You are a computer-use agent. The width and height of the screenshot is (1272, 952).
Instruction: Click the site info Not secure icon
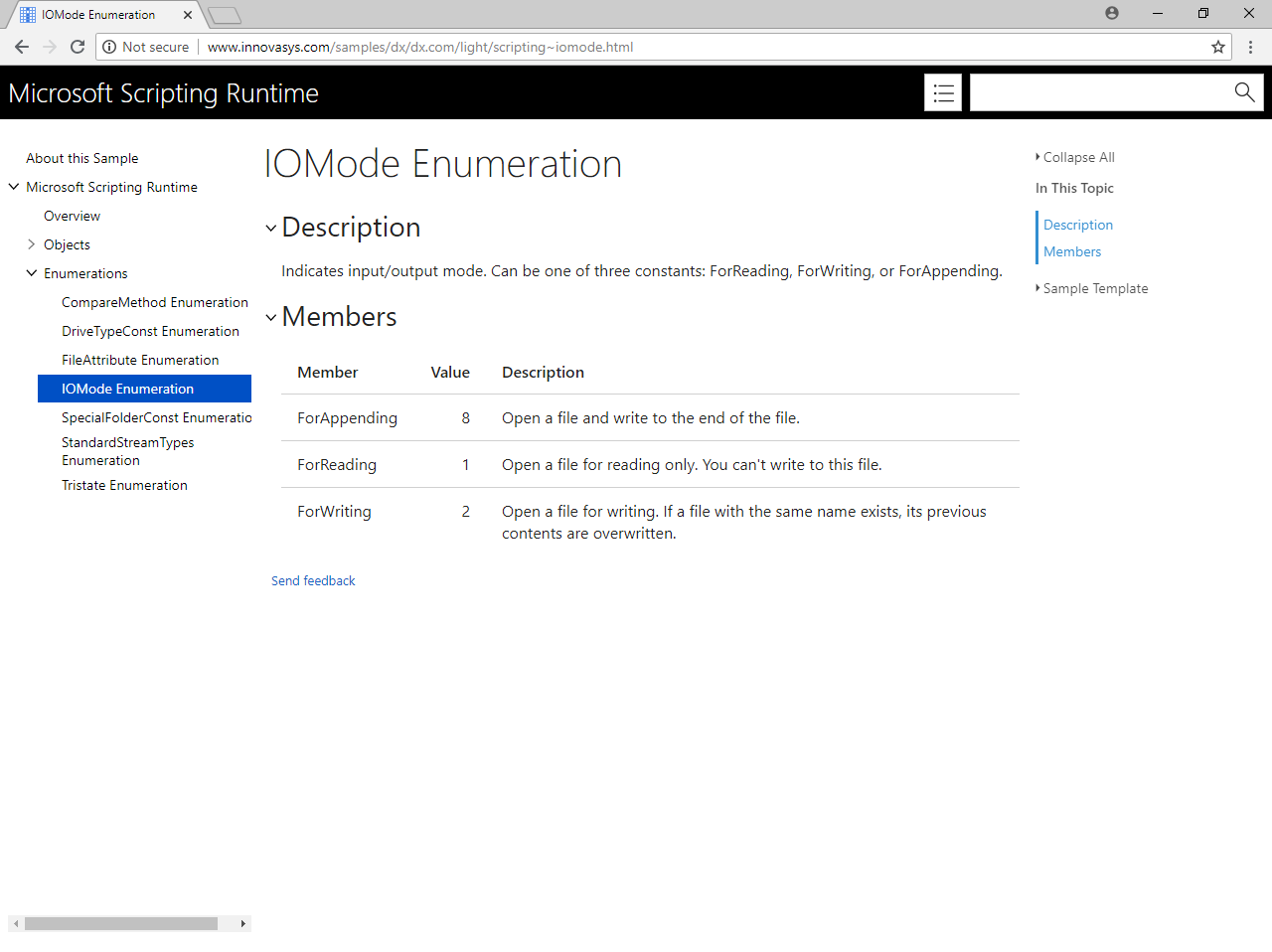tap(109, 47)
